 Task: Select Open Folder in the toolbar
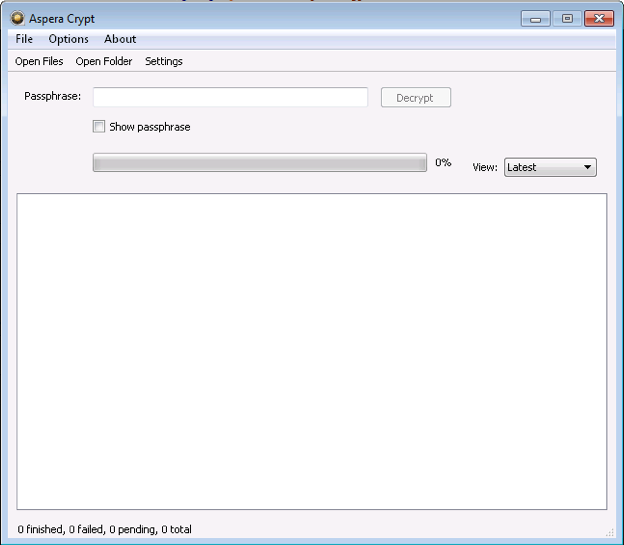[104, 61]
